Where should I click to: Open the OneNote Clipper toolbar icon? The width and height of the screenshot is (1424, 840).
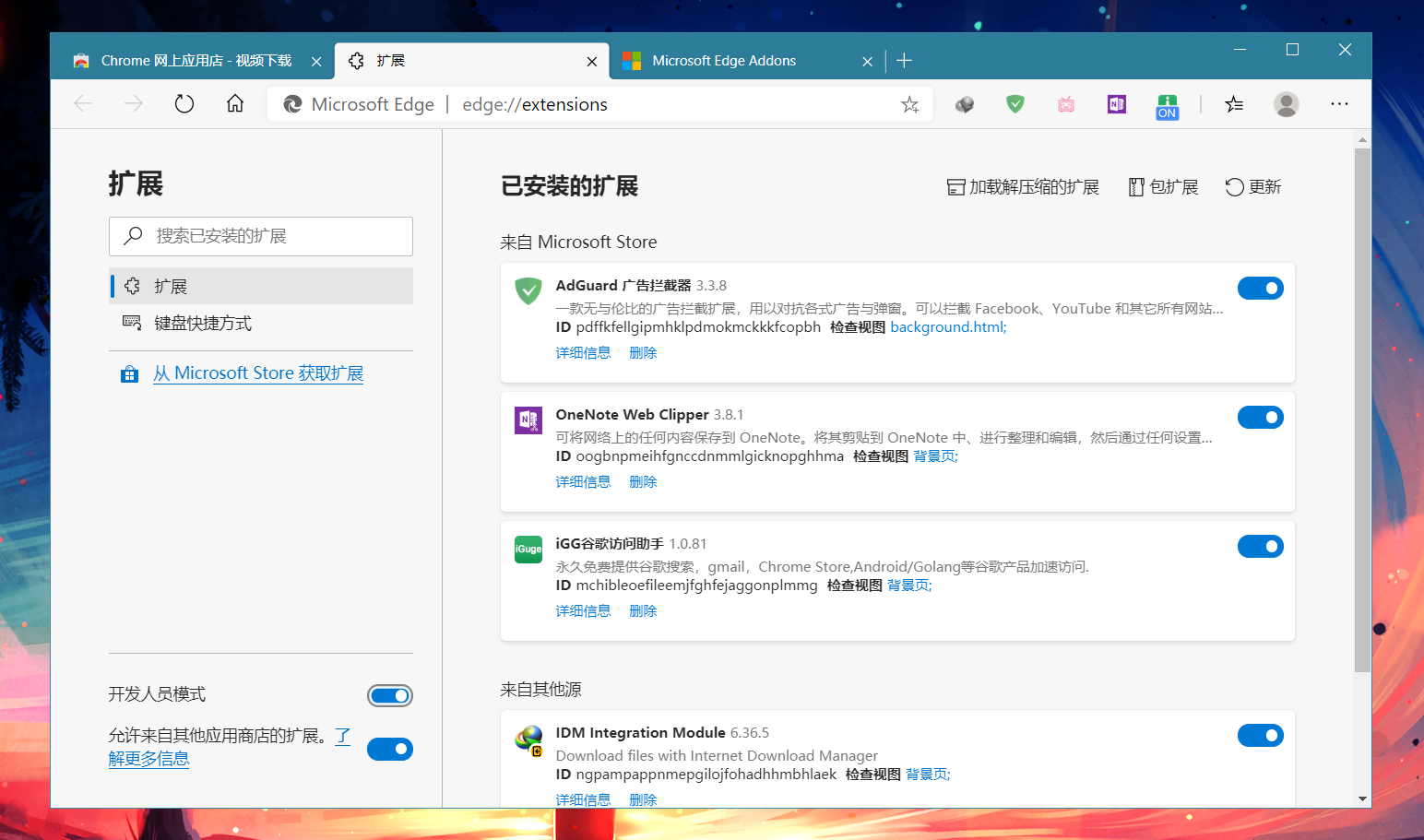[1117, 104]
